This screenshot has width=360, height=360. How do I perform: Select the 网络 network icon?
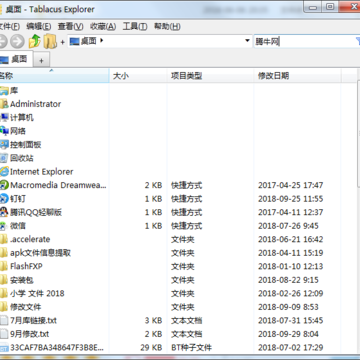click(4, 131)
